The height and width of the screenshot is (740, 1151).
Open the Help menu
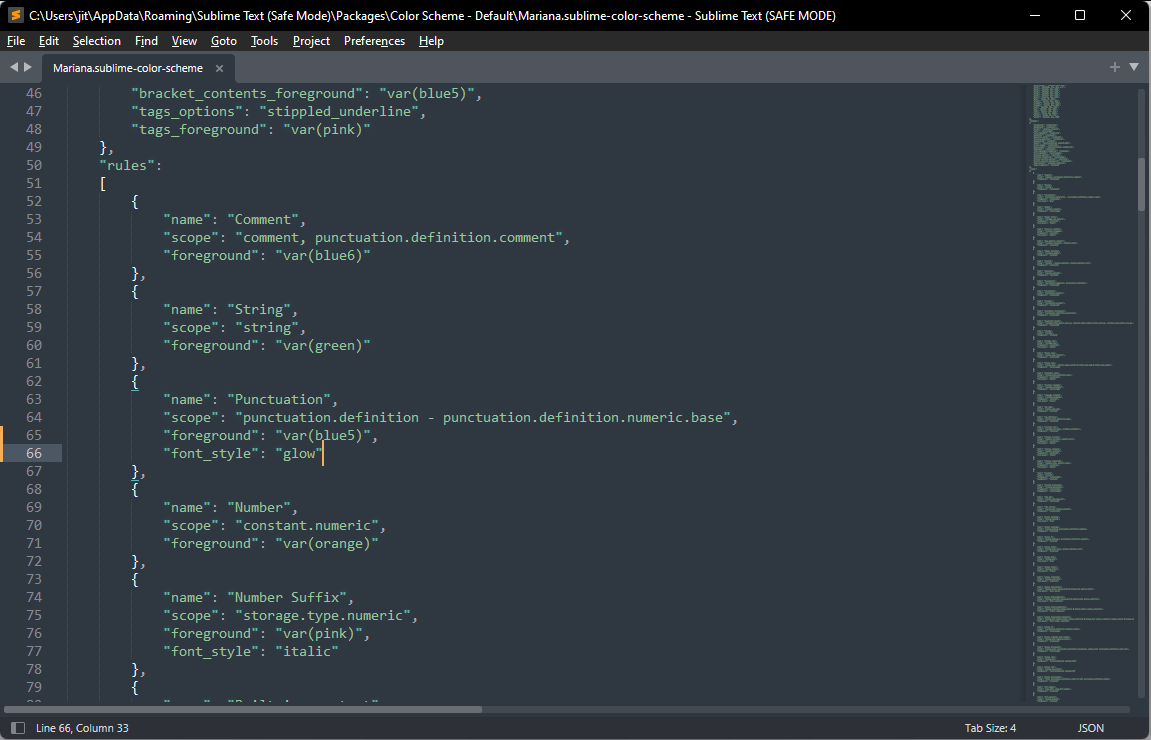tap(431, 41)
